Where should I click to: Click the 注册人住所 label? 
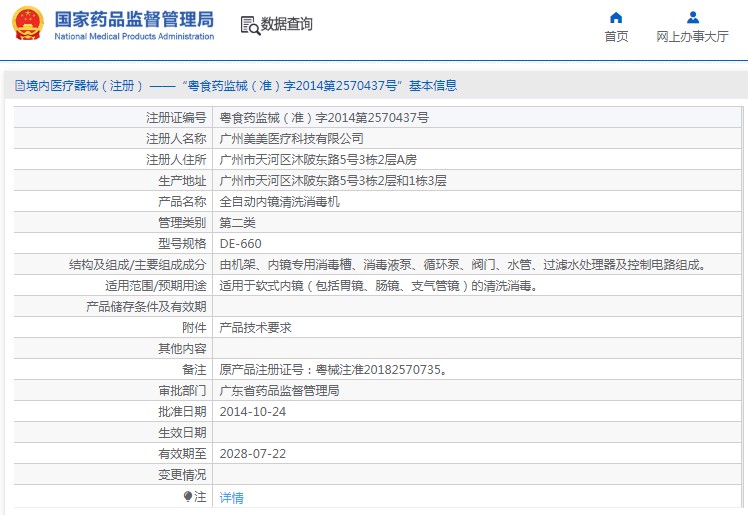pyautogui.click(x=176, y=160)
